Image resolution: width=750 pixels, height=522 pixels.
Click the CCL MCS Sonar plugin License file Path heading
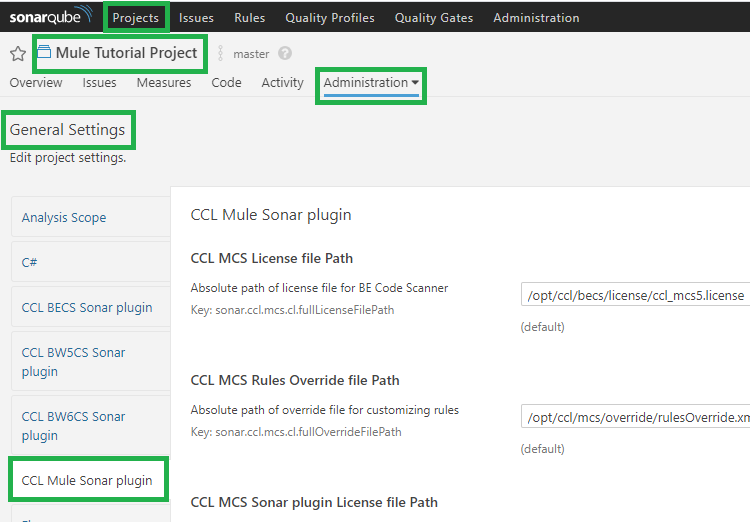coord(314,502)
